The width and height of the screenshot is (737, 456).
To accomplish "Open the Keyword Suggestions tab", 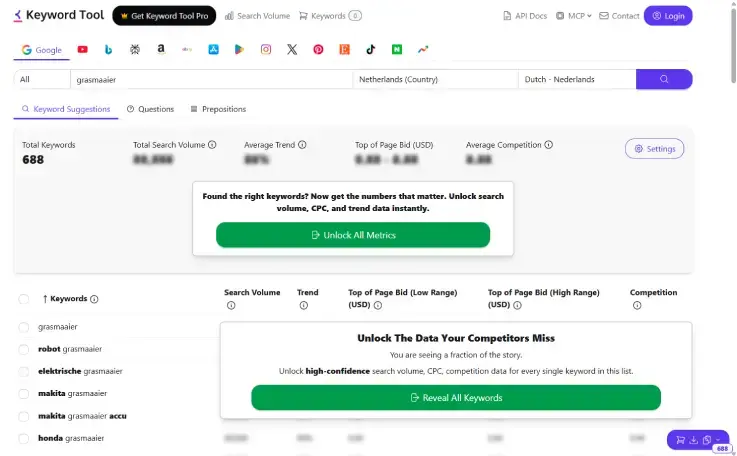I will click(66, 109).
